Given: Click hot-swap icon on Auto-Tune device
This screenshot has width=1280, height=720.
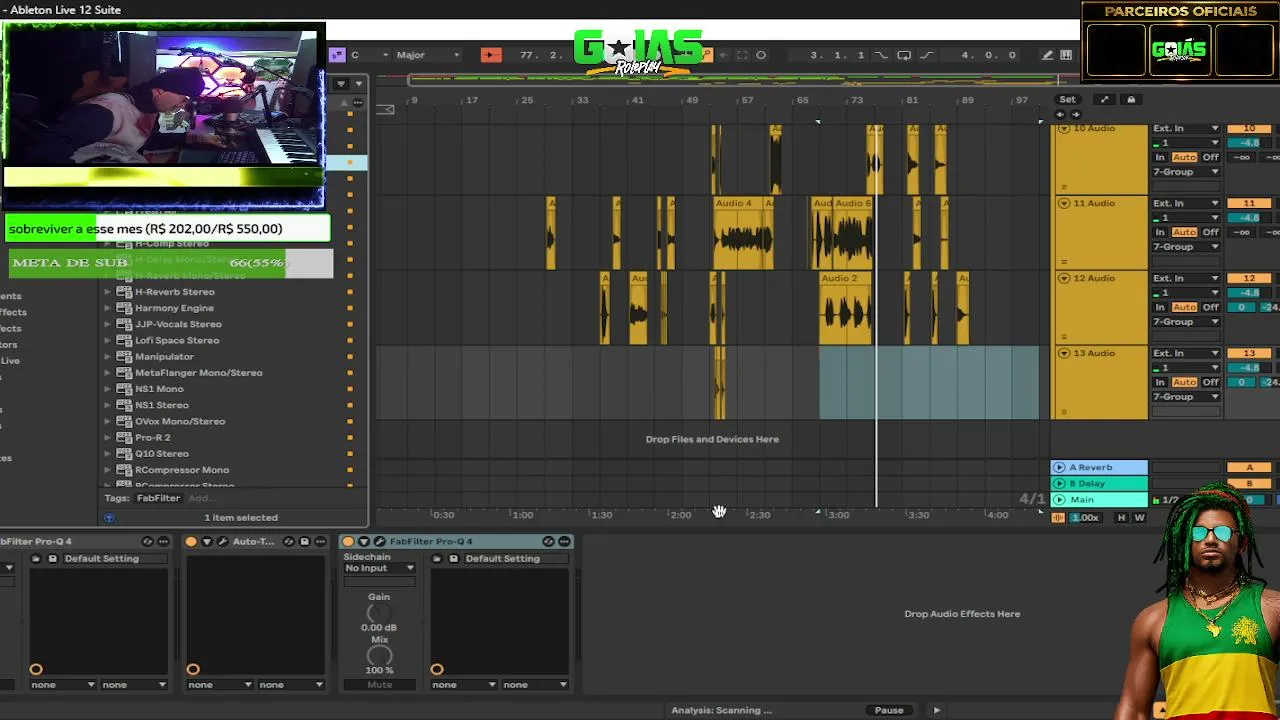Looking at the screenshot, I should 289,541.
